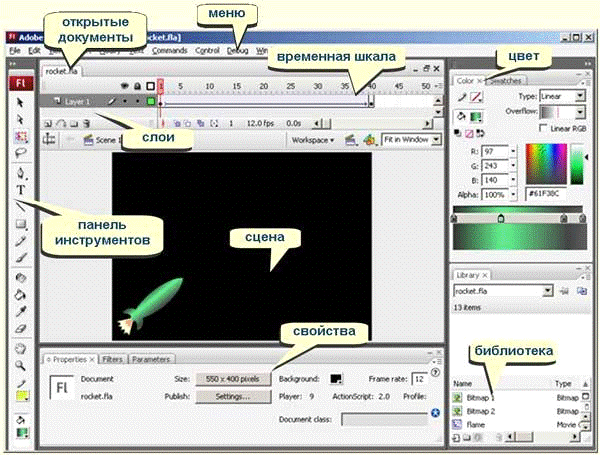Screen dimensions: 600x455
Task: Select the Hand tool
Action: point(21,349)
